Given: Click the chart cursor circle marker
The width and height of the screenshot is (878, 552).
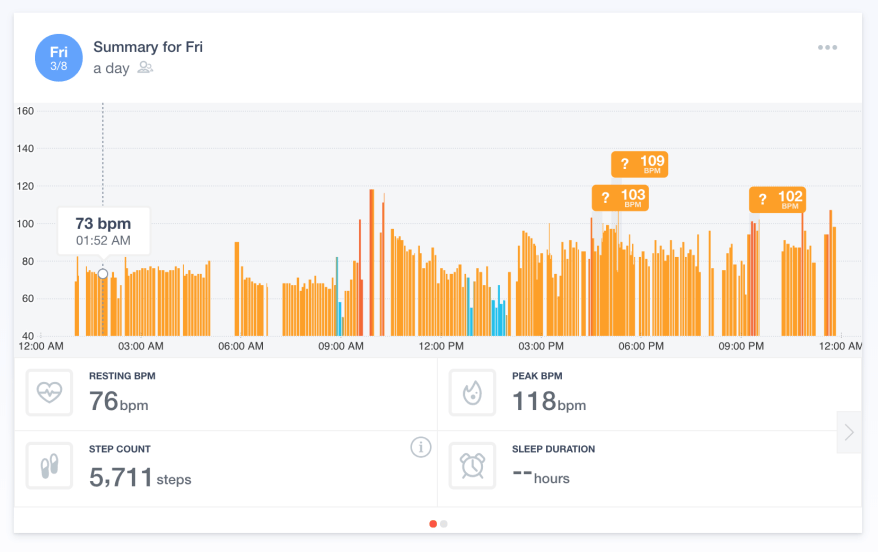Looking at the screenshot, I should (103, 274).
